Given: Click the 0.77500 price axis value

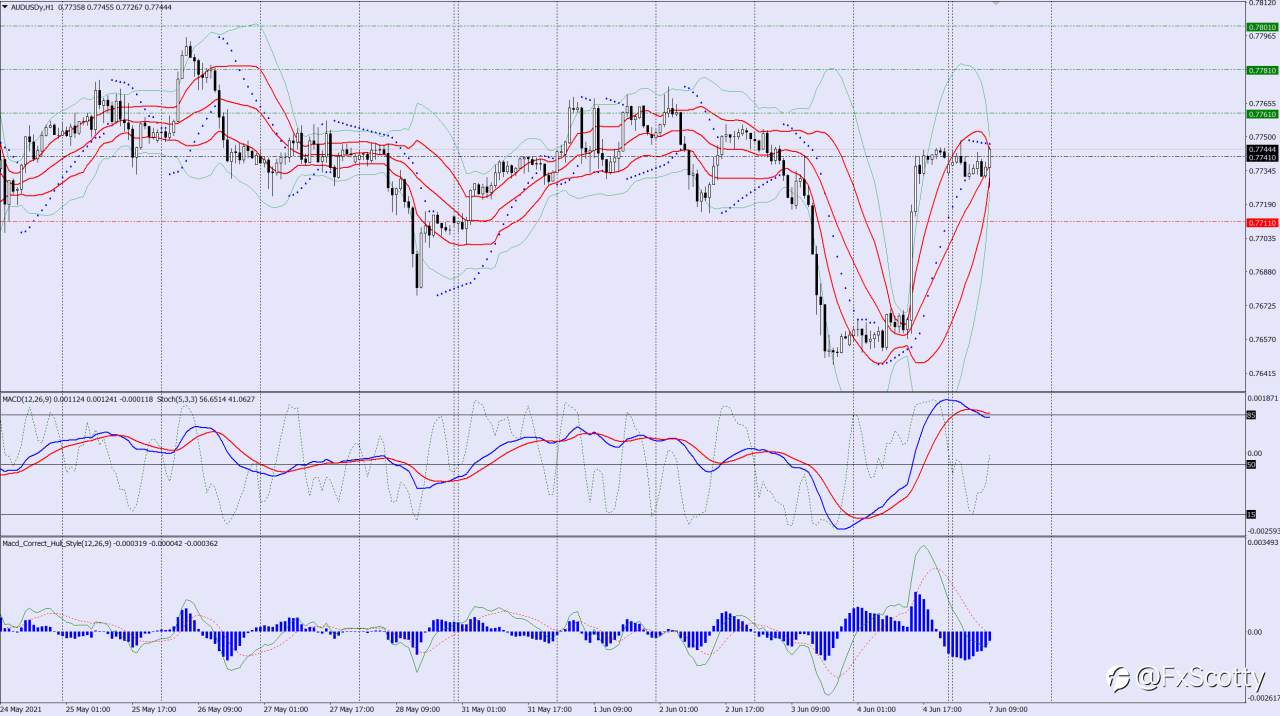Looking at the screenshot, I should [1263, 137].
